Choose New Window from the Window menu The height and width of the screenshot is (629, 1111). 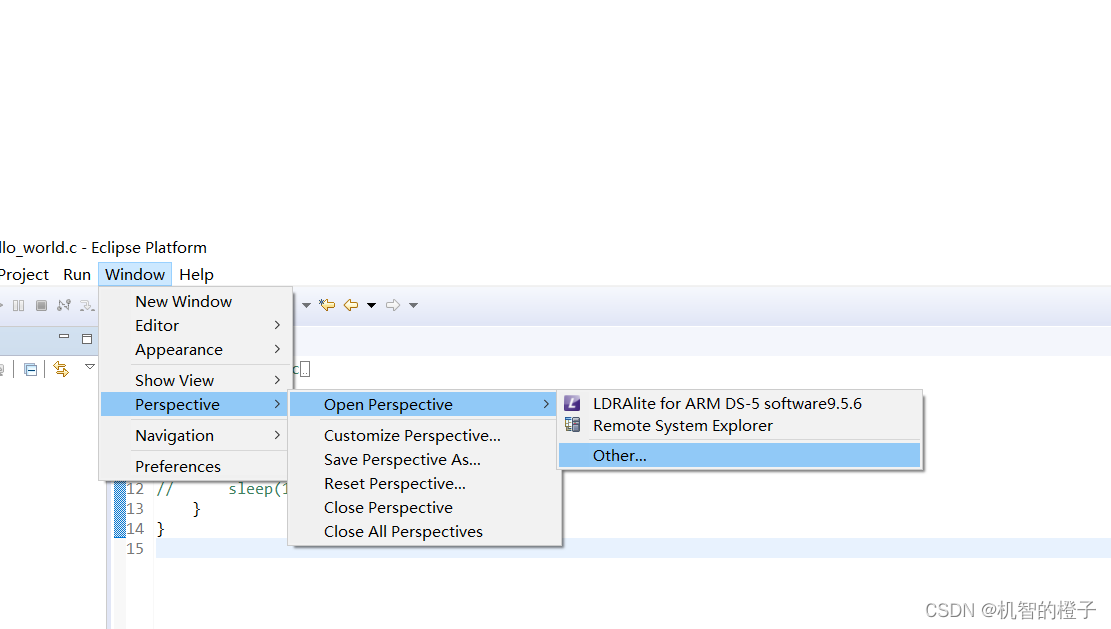tap(196, 302)
